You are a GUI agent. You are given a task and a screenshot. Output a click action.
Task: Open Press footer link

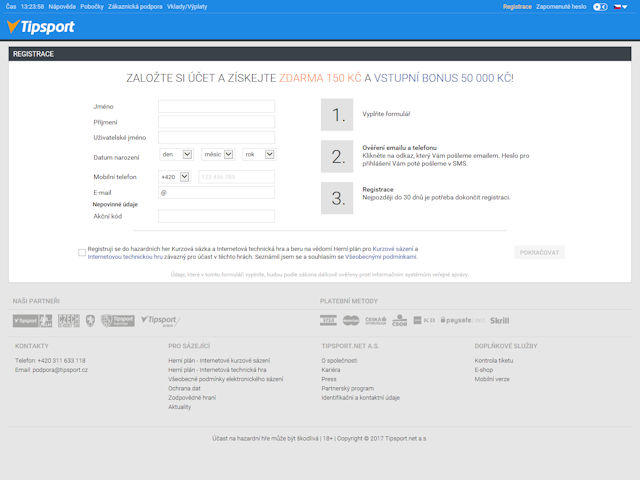pyautogui.click(x=329, y=379)
